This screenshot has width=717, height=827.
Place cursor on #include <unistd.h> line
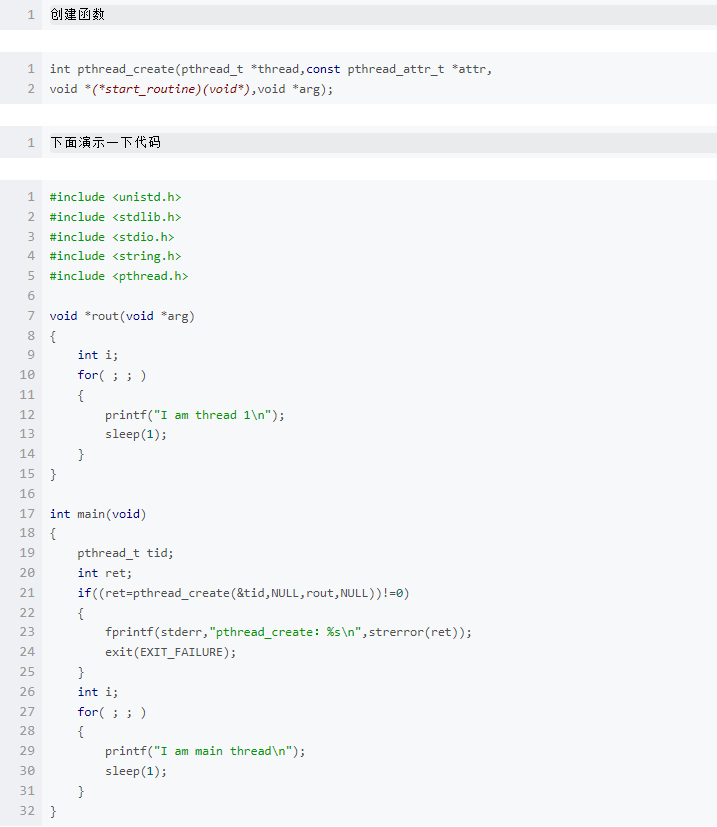(115, 197)
